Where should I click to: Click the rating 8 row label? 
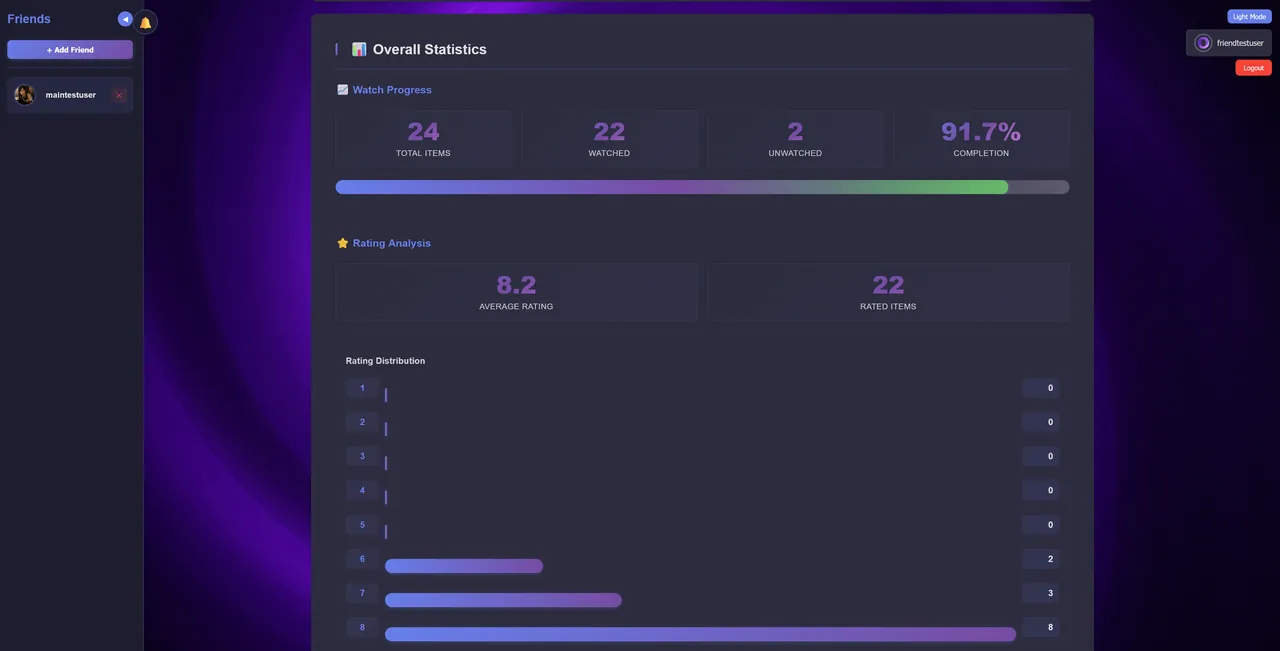[x=362, y=627]
